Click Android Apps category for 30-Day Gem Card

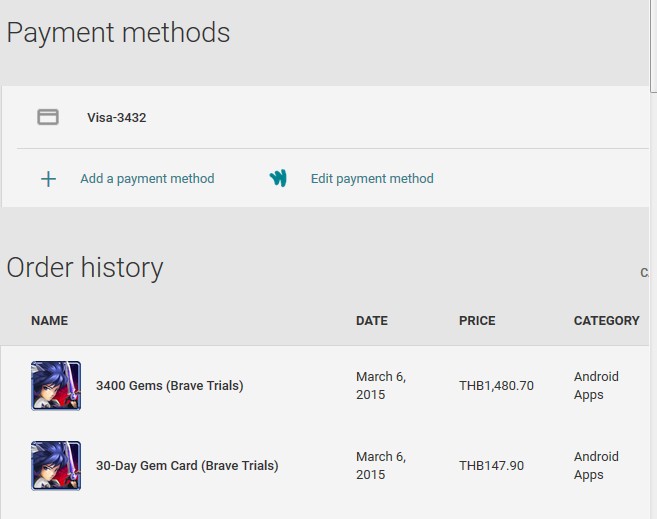[596, 465]
